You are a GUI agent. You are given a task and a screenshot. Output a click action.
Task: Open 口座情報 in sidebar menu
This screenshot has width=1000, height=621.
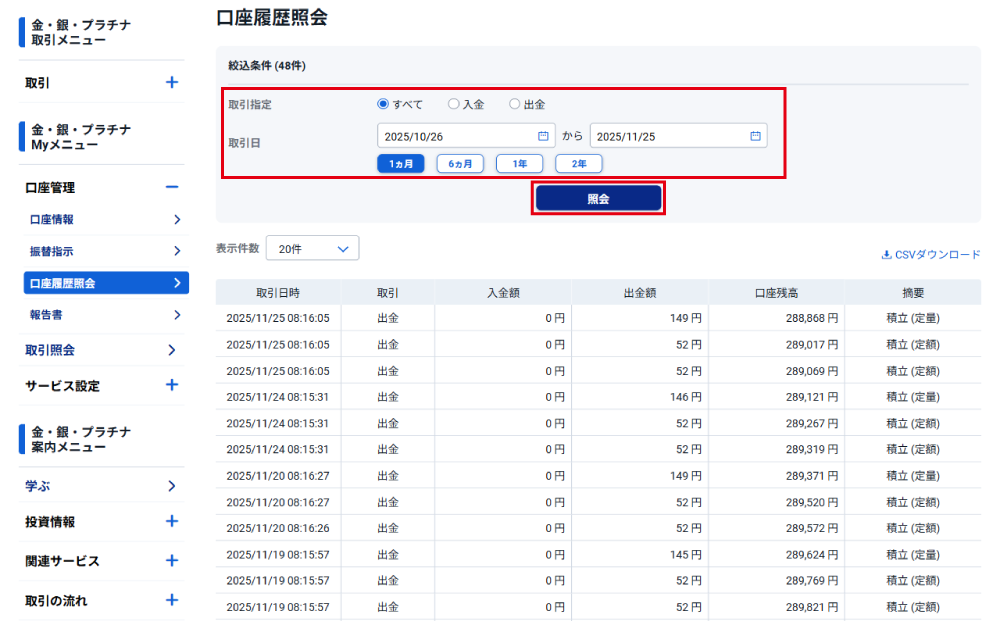click(103, 219)
